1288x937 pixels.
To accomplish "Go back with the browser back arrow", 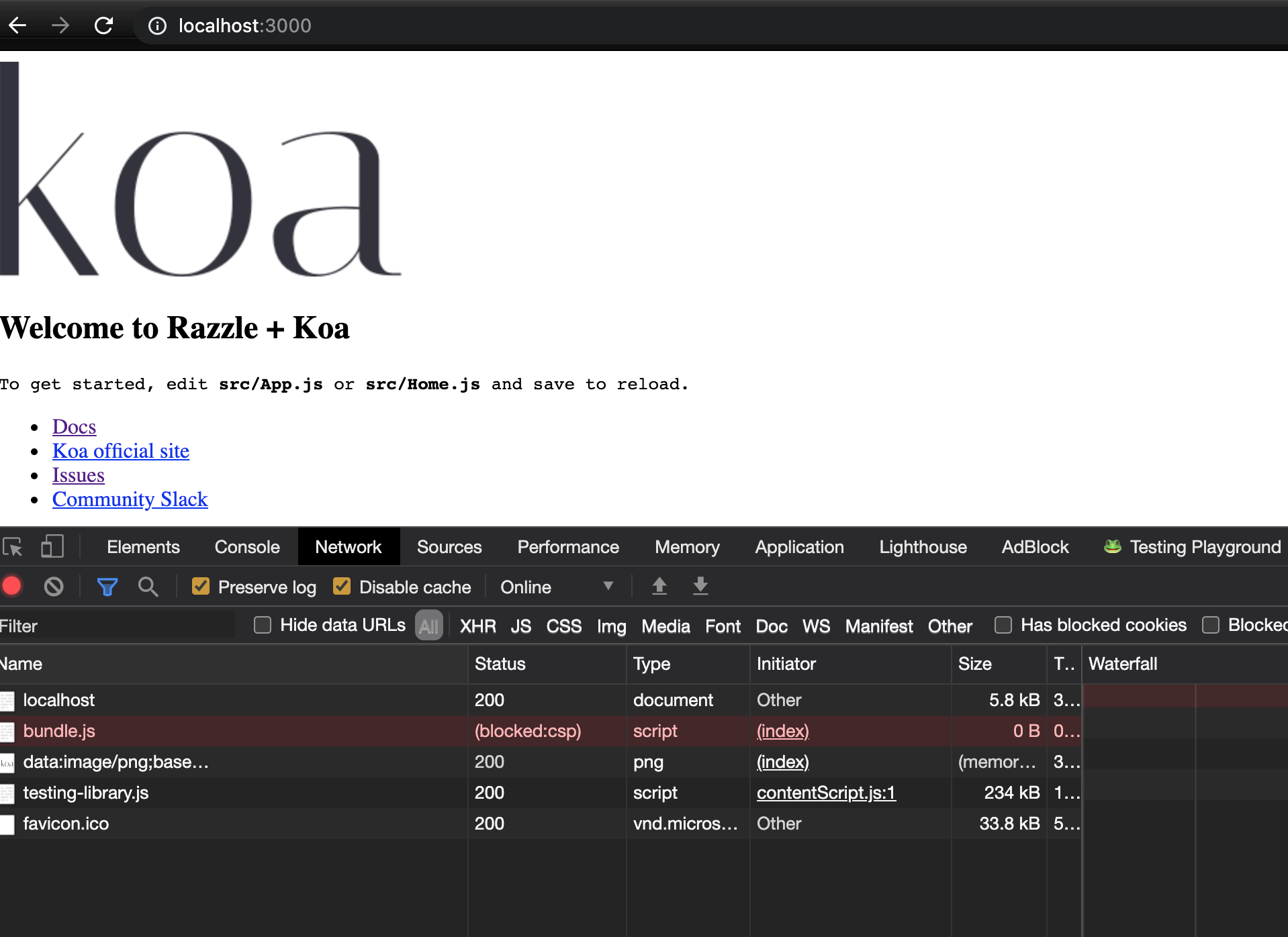I will 17,26.
